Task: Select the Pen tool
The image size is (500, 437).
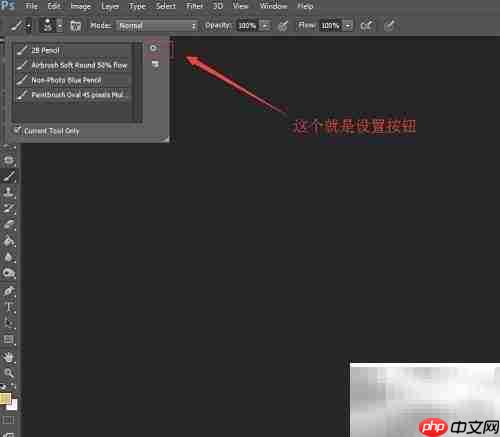Action: pos(9,291)
